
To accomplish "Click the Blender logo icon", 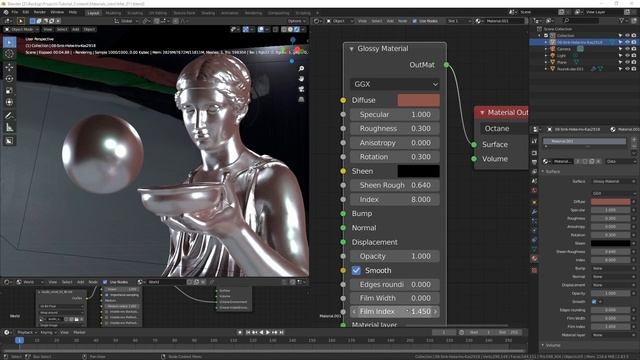I will [x=6, y=12].
